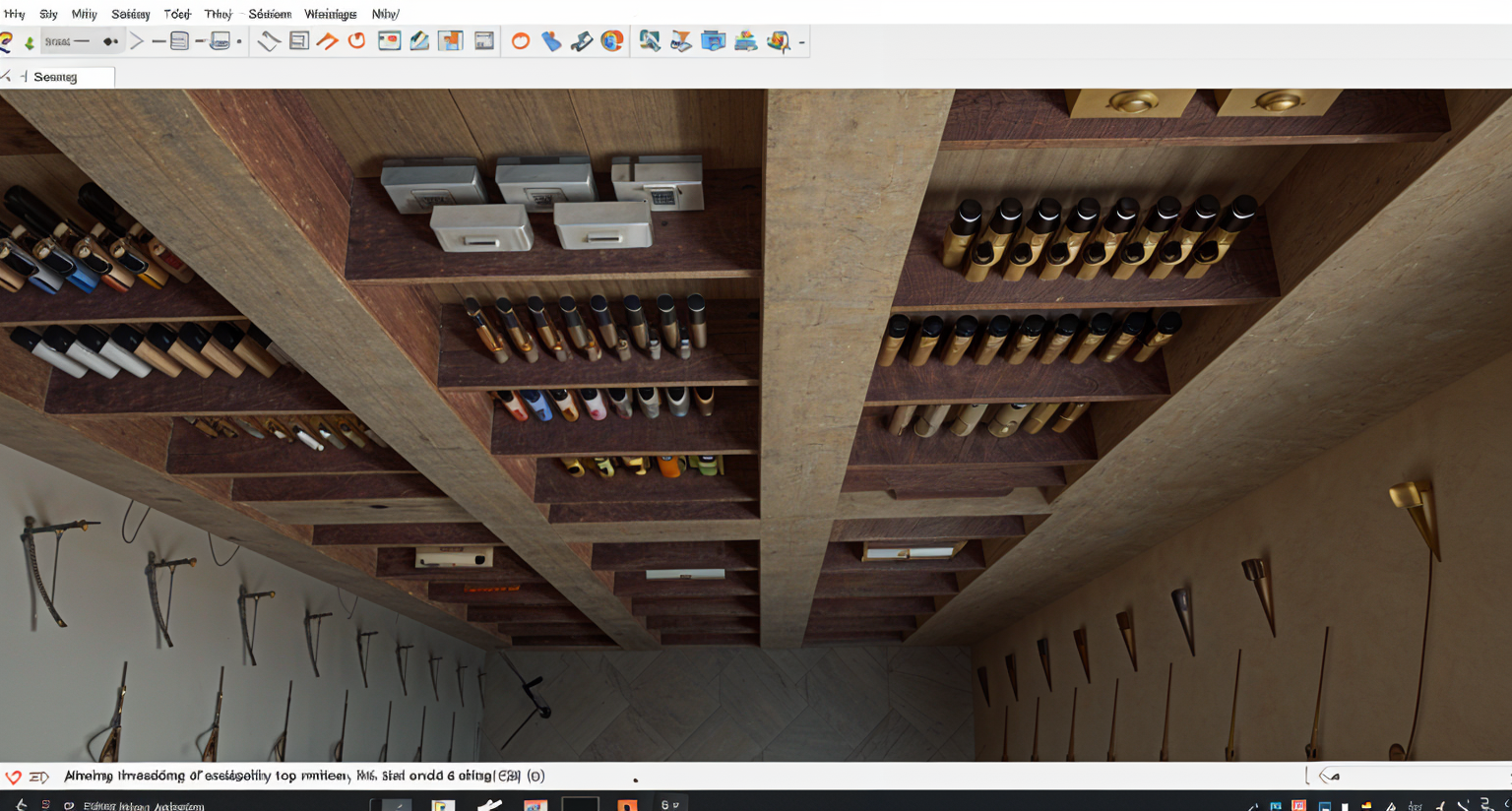Open the 'Wieiniage' menu in the menu bar
Screen dimensions: 1512x811
pyautogui.click(x=330, y=14)
